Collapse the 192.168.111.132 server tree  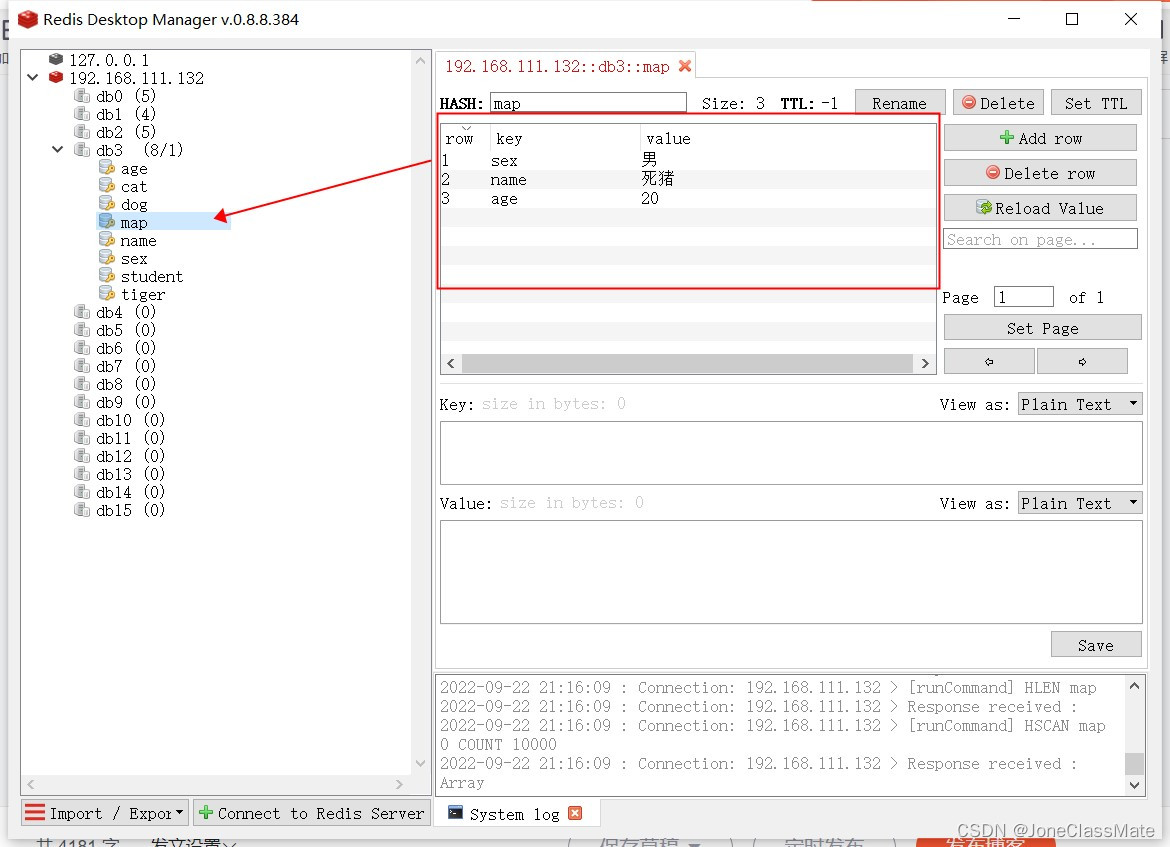click(x=33, y=77)
